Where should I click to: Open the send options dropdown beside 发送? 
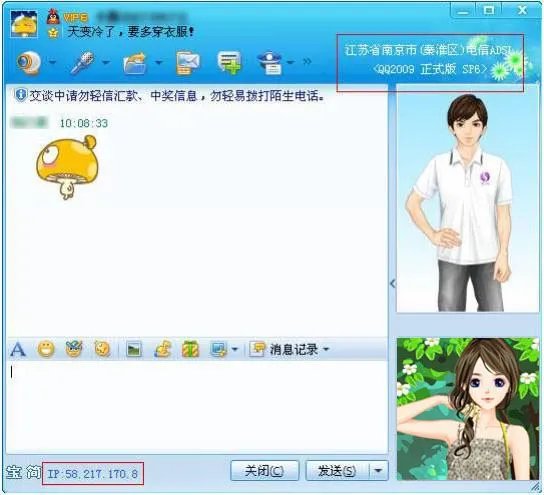(x=379, y=471)
